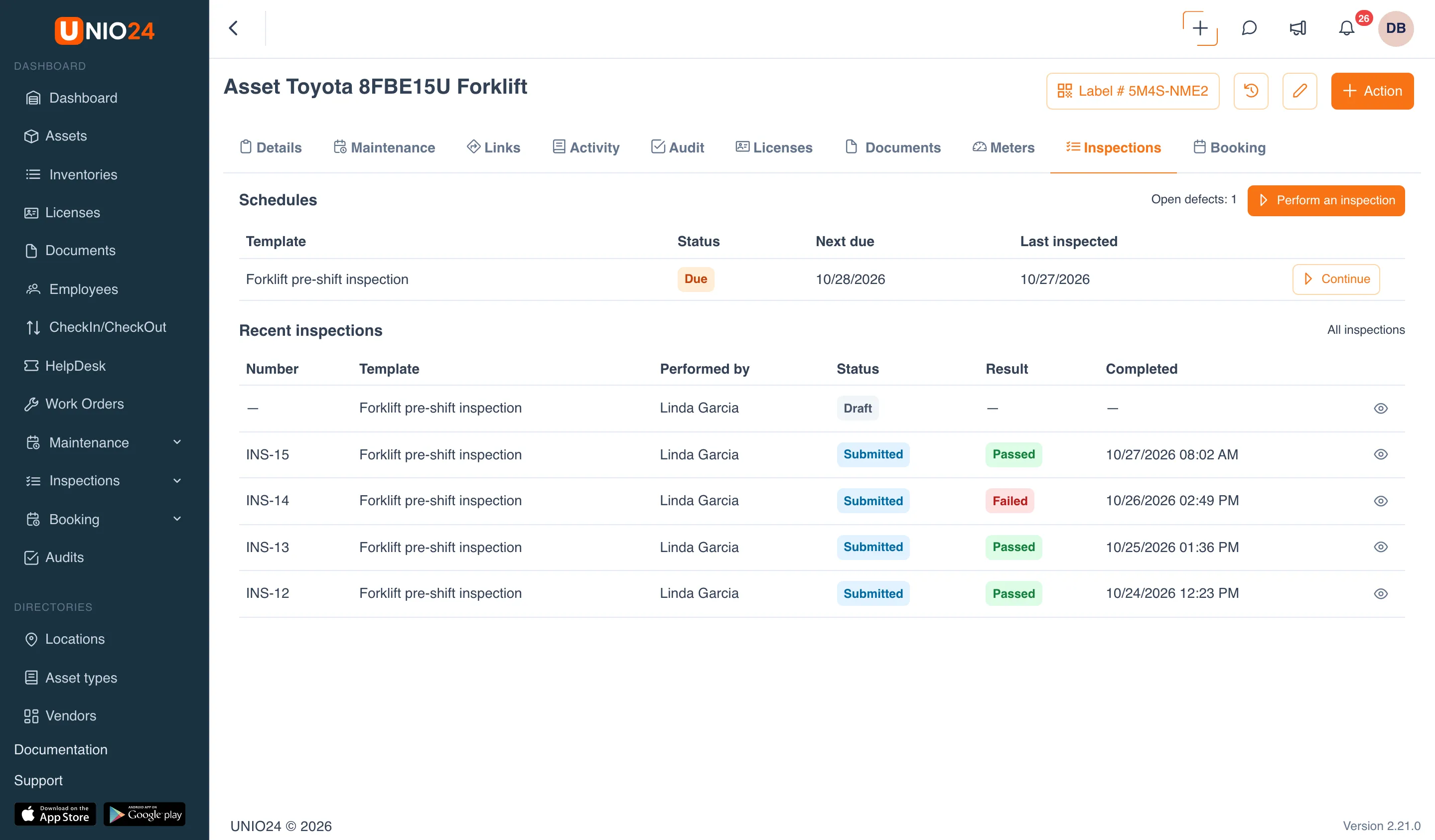Open the App Store download badge
Image resolution: width=1435 pixels, height=840 pixels.
pyautogui.click(x=55, y=814)
